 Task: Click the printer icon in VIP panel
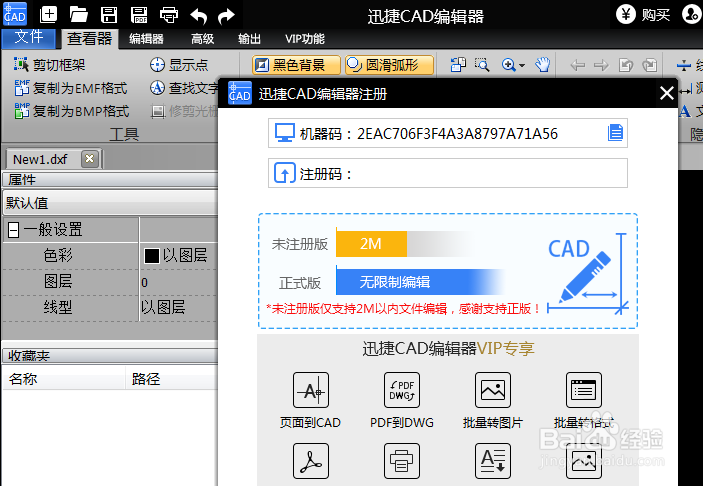(402, 461)
